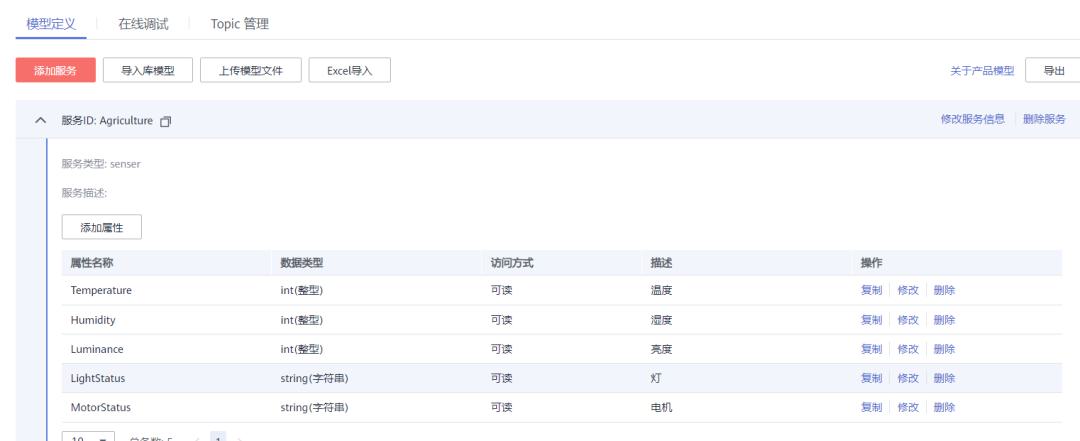Click the 操作 column header
Viewport: 1080px width, 441px height.
tap(871, 263)
